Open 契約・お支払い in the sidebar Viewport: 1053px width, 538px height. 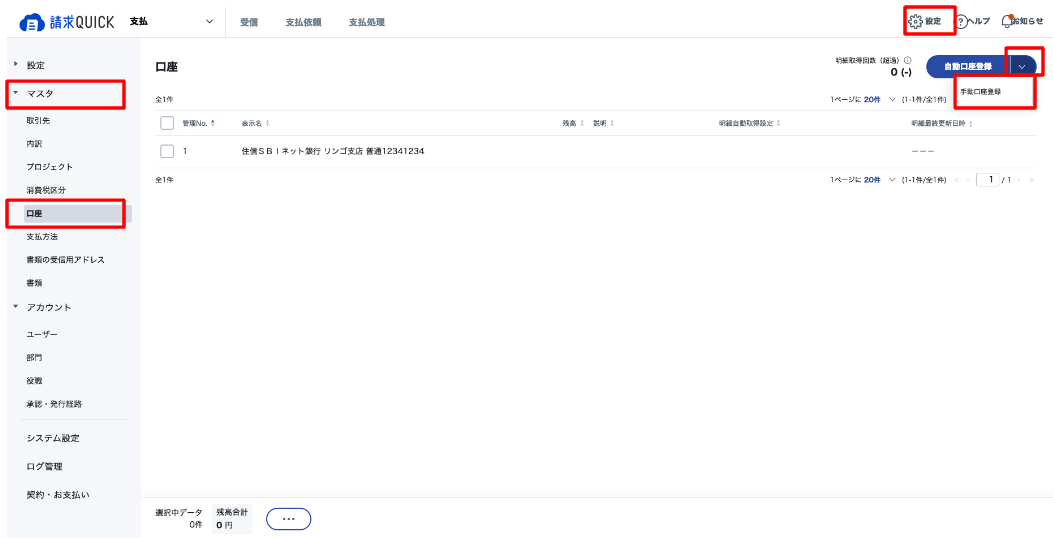58,495
